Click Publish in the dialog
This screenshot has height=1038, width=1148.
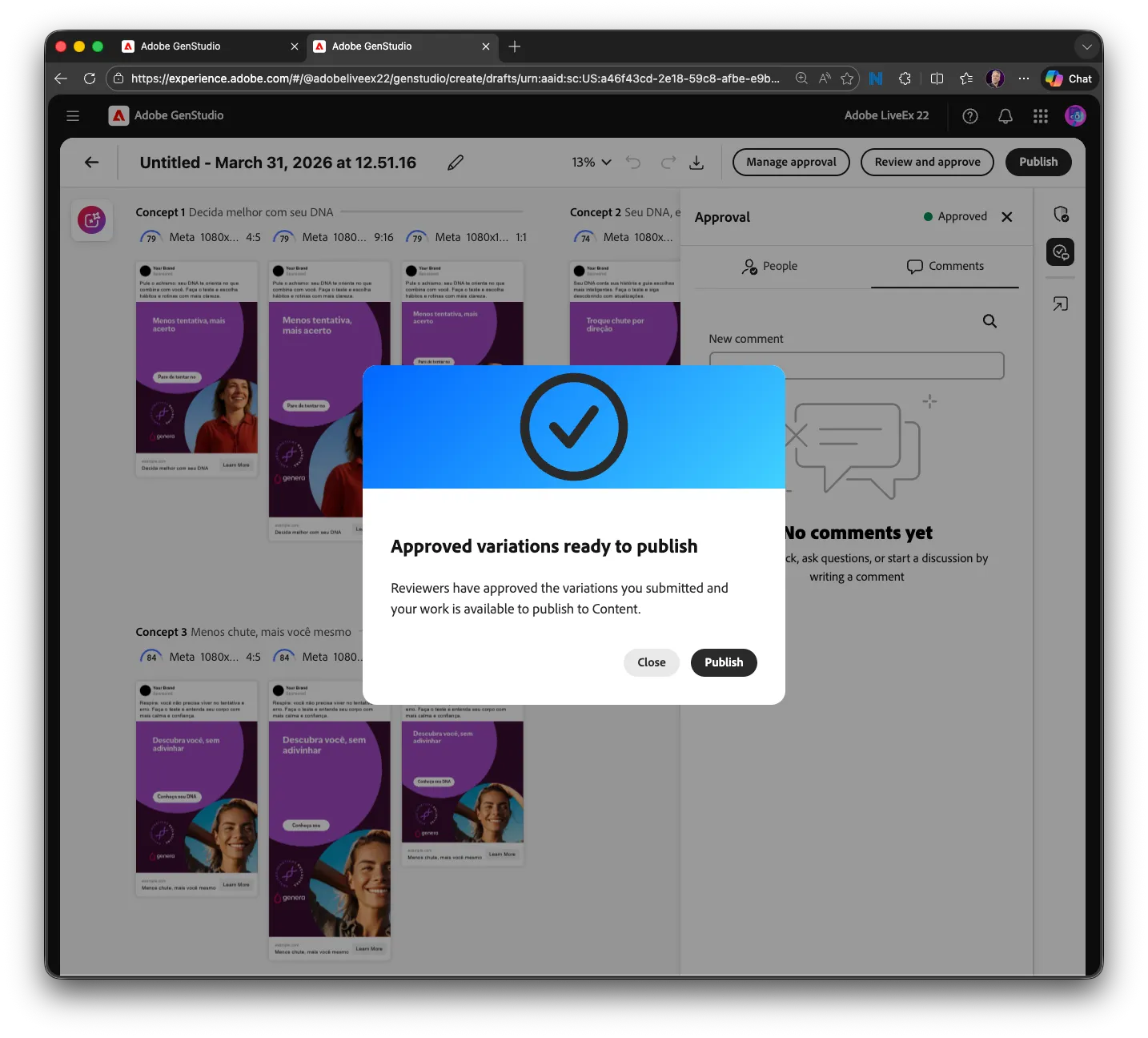724,662
